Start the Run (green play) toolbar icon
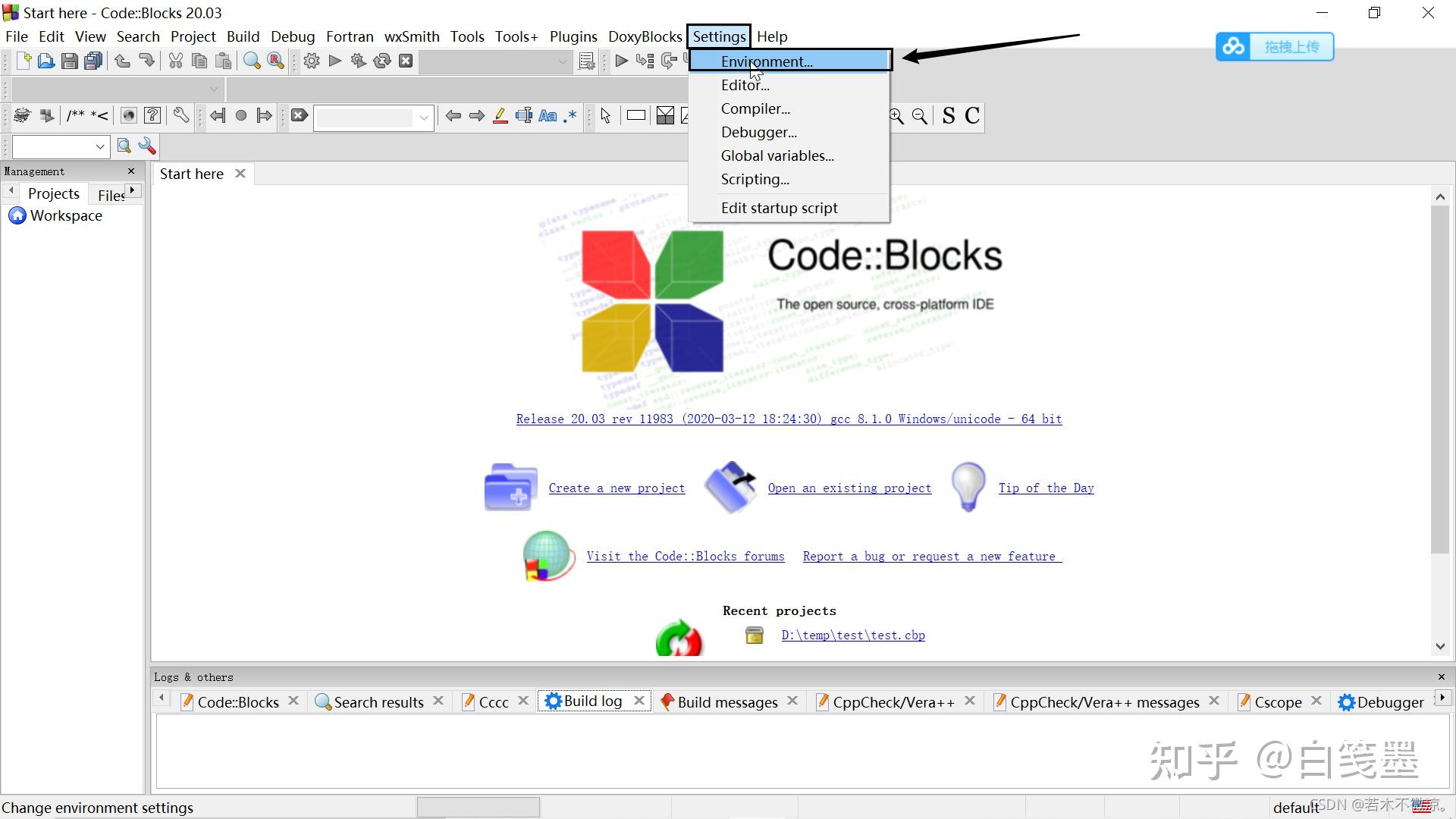 point(334,61)
